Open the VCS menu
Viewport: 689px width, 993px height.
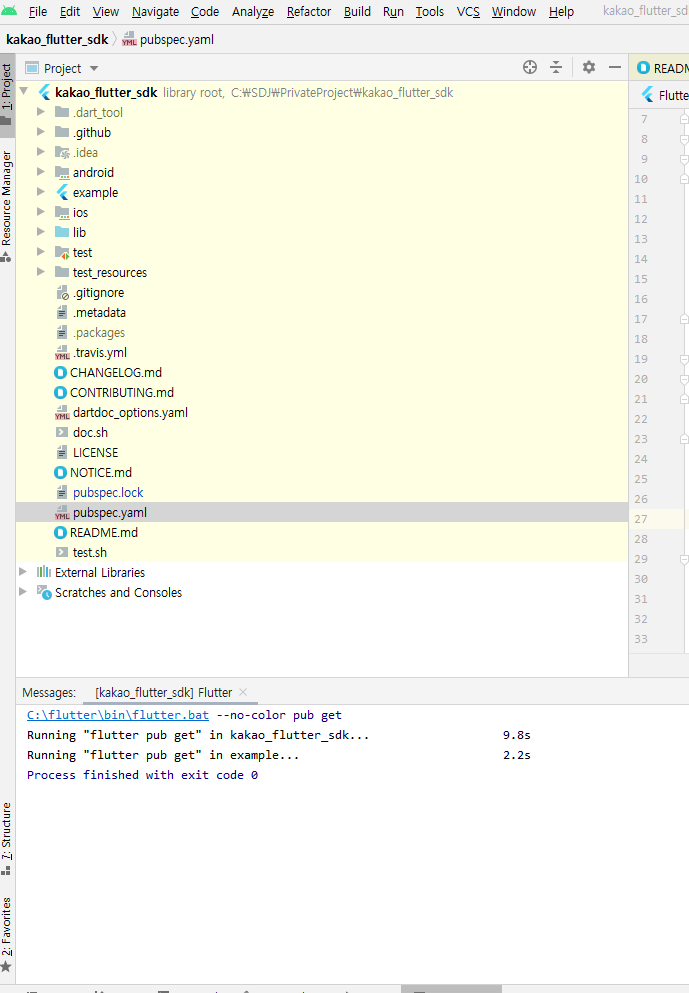468,11
